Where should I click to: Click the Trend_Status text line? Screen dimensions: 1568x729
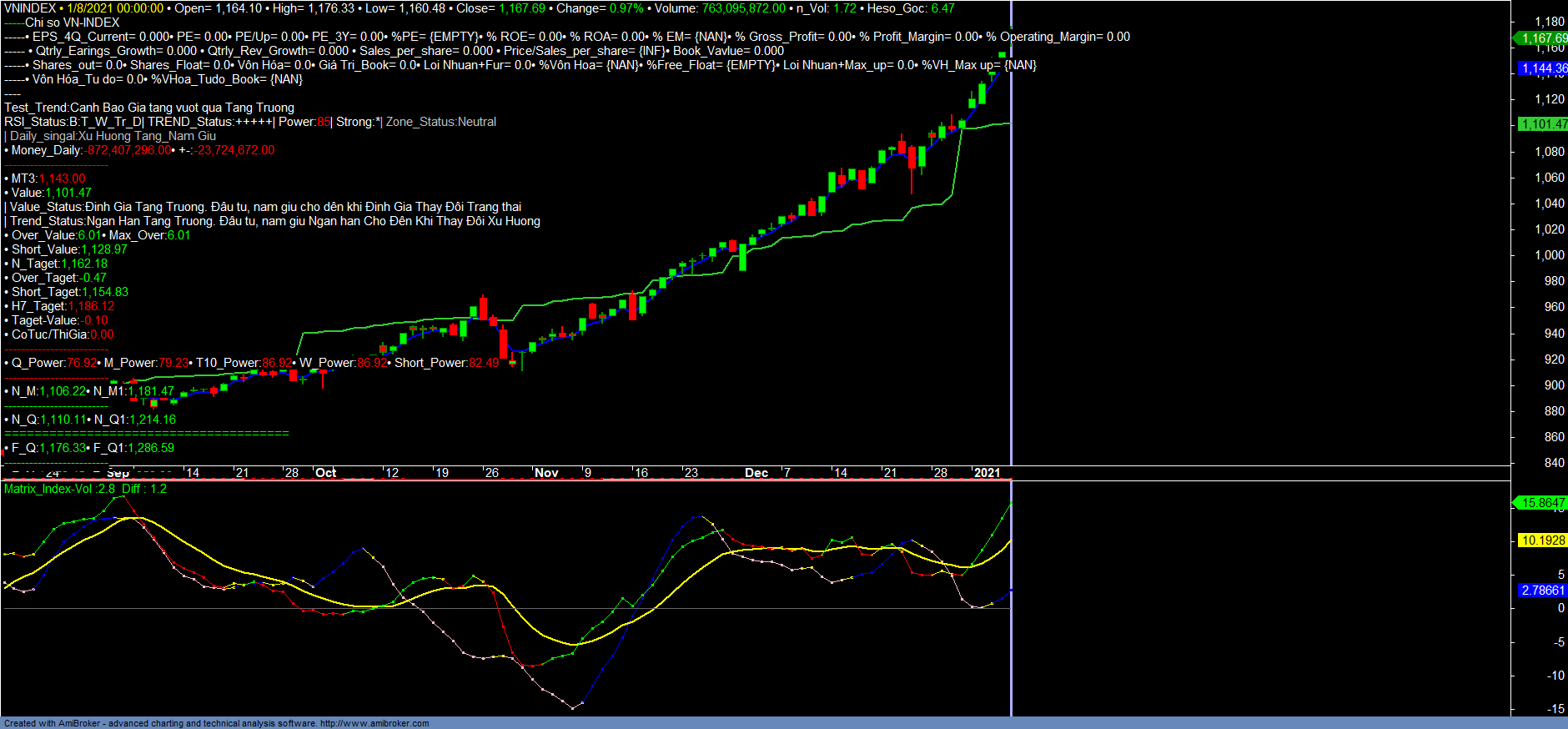(x=275, y=221)
